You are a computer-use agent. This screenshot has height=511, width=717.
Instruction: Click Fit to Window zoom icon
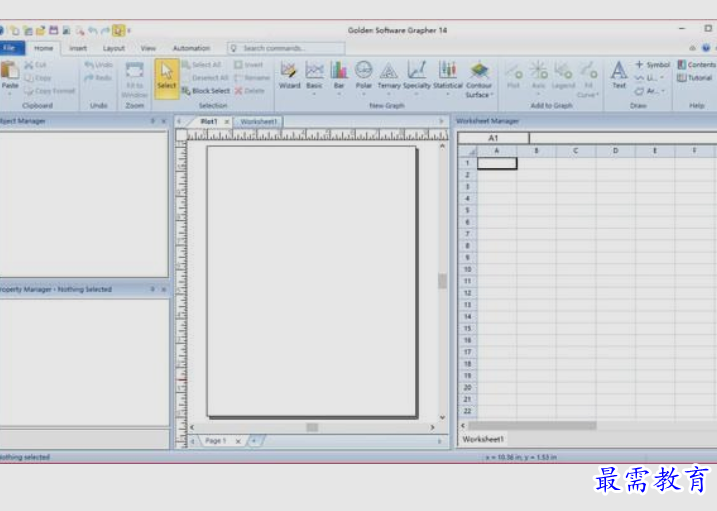point(134,79)
